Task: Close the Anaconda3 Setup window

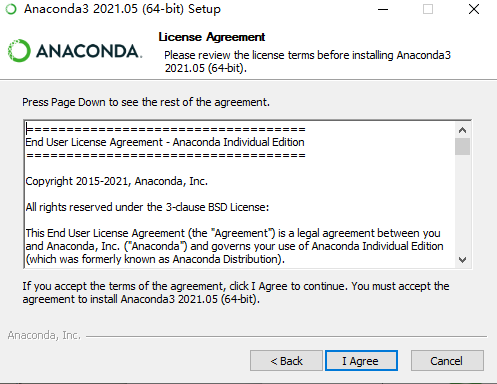Action: (474, 9)
